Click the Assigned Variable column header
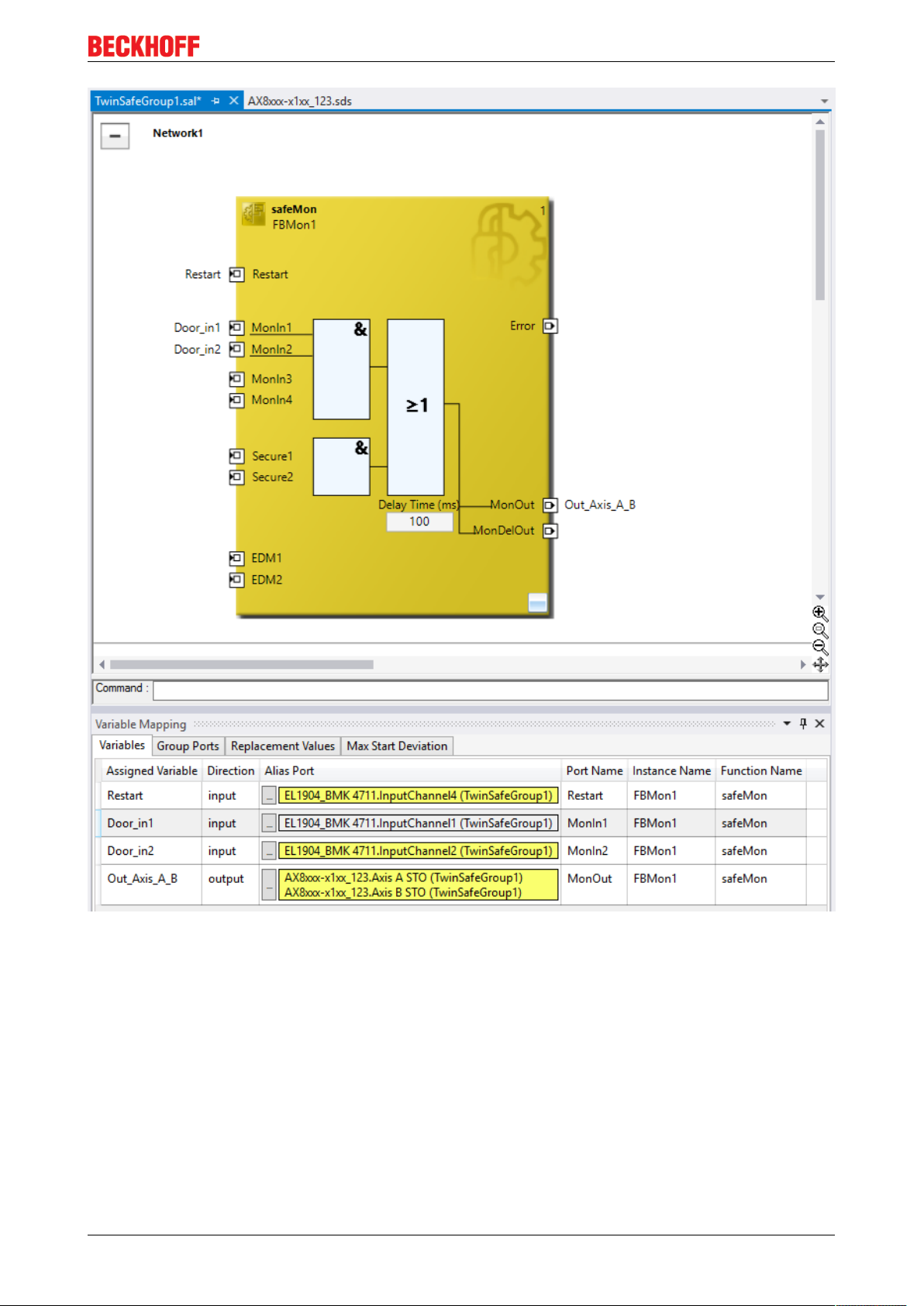The height and width of the screenshot is (1306, 924). click(x=152, y=771)
